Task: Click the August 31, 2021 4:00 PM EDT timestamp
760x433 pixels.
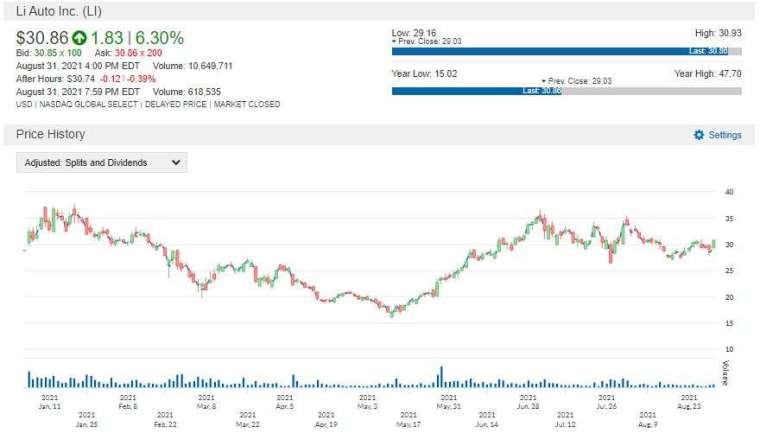Action: (78, 66)
